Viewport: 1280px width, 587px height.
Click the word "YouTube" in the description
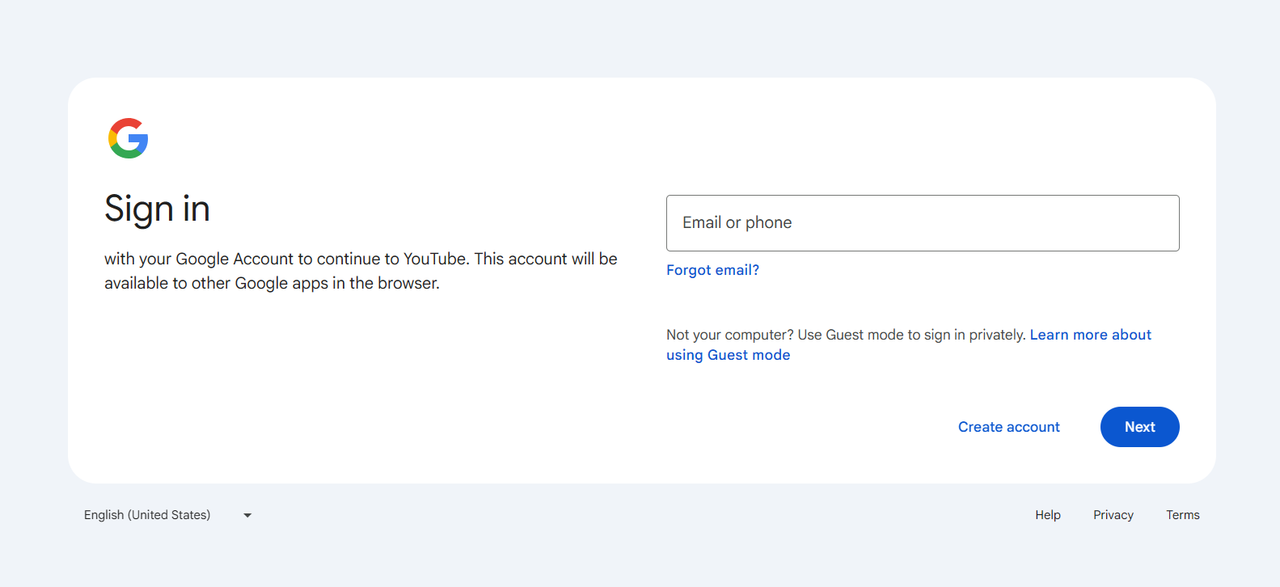[434, 259]
